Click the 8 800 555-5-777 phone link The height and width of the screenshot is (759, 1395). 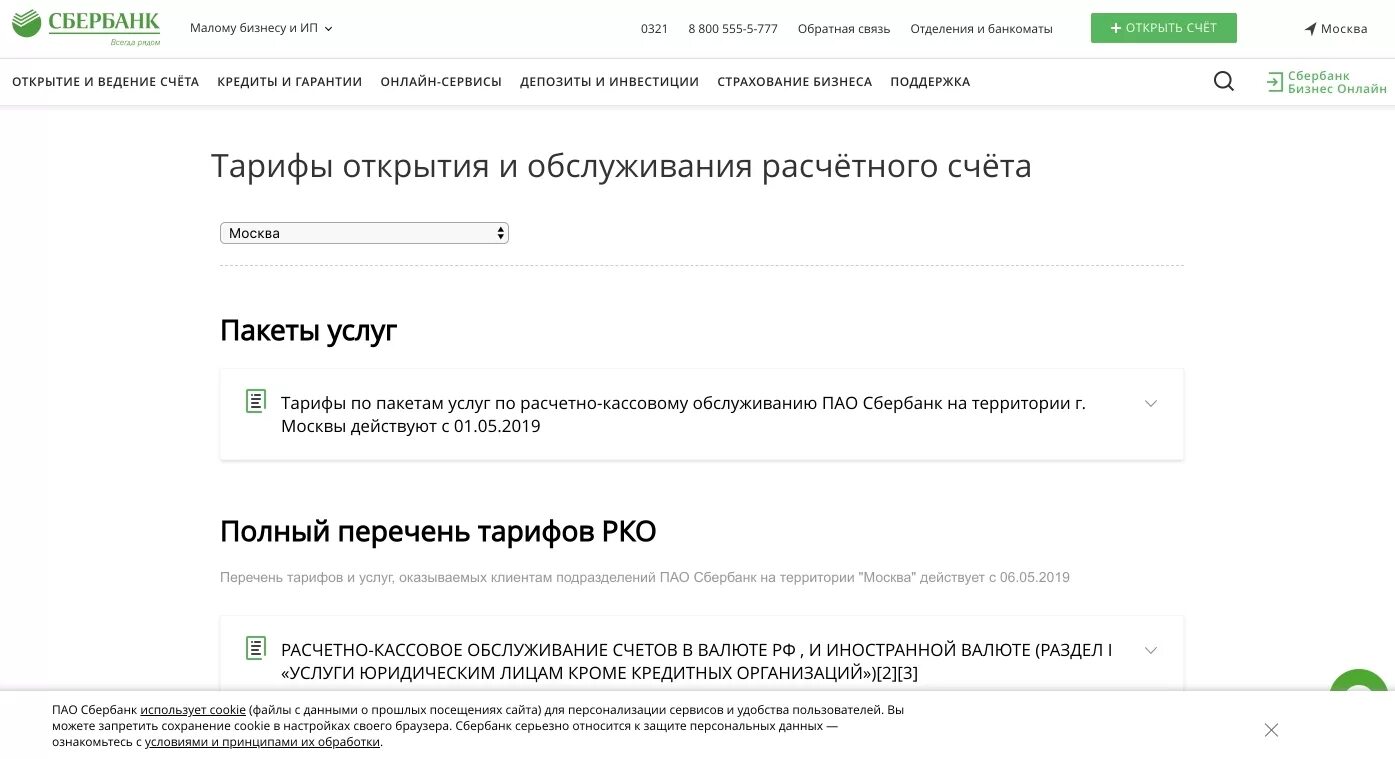click(733, 29)
